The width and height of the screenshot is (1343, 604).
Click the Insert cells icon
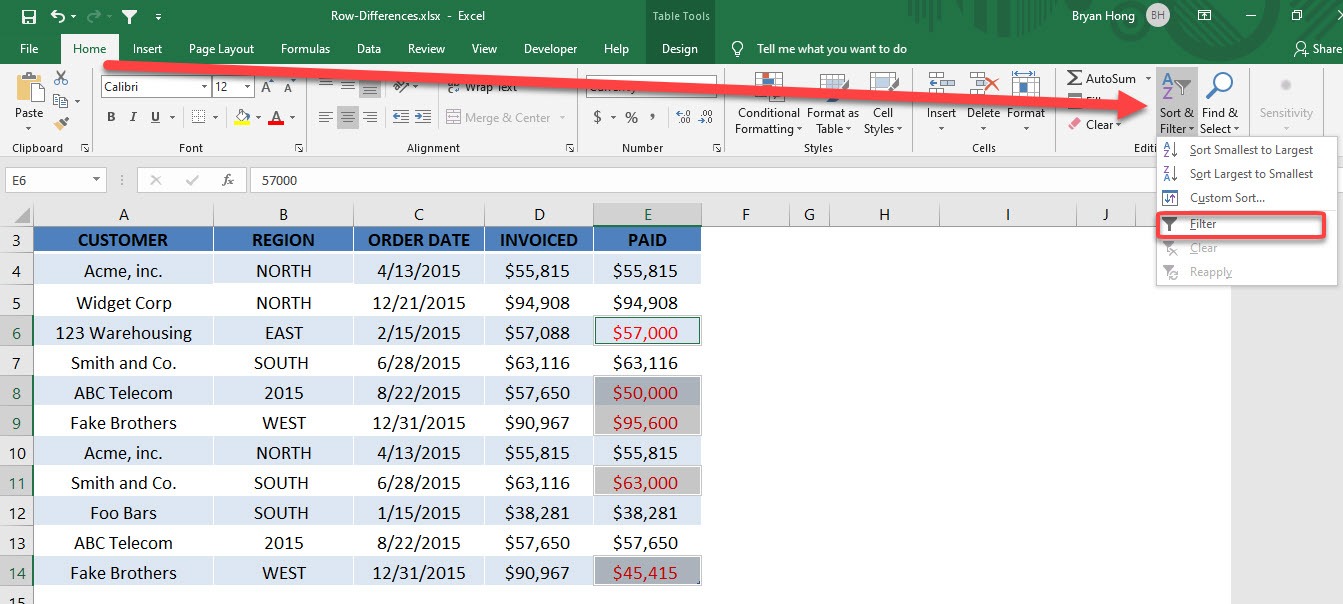coord(941,87)
